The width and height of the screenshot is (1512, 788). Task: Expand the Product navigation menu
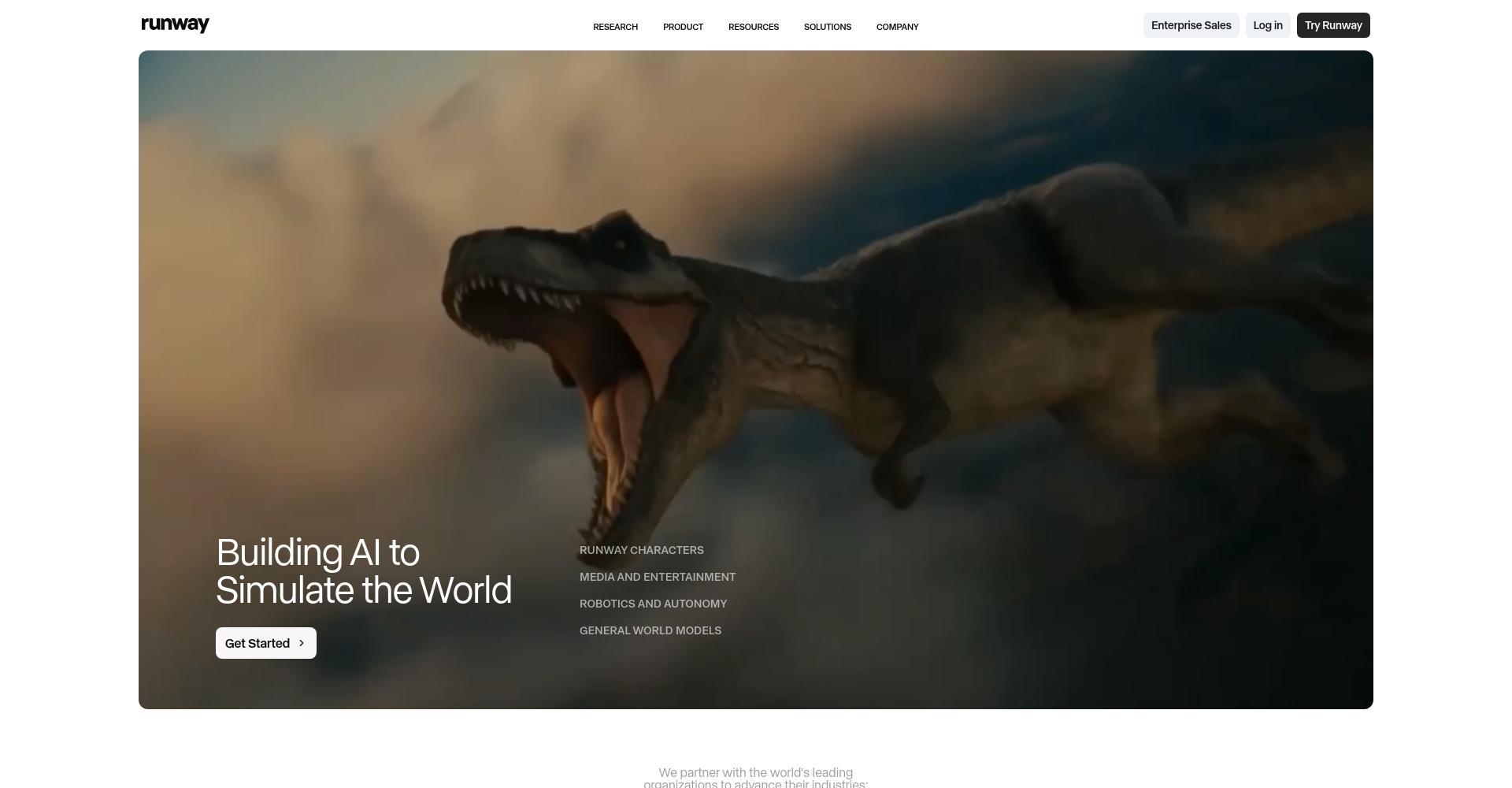click(x=683, y=27)
